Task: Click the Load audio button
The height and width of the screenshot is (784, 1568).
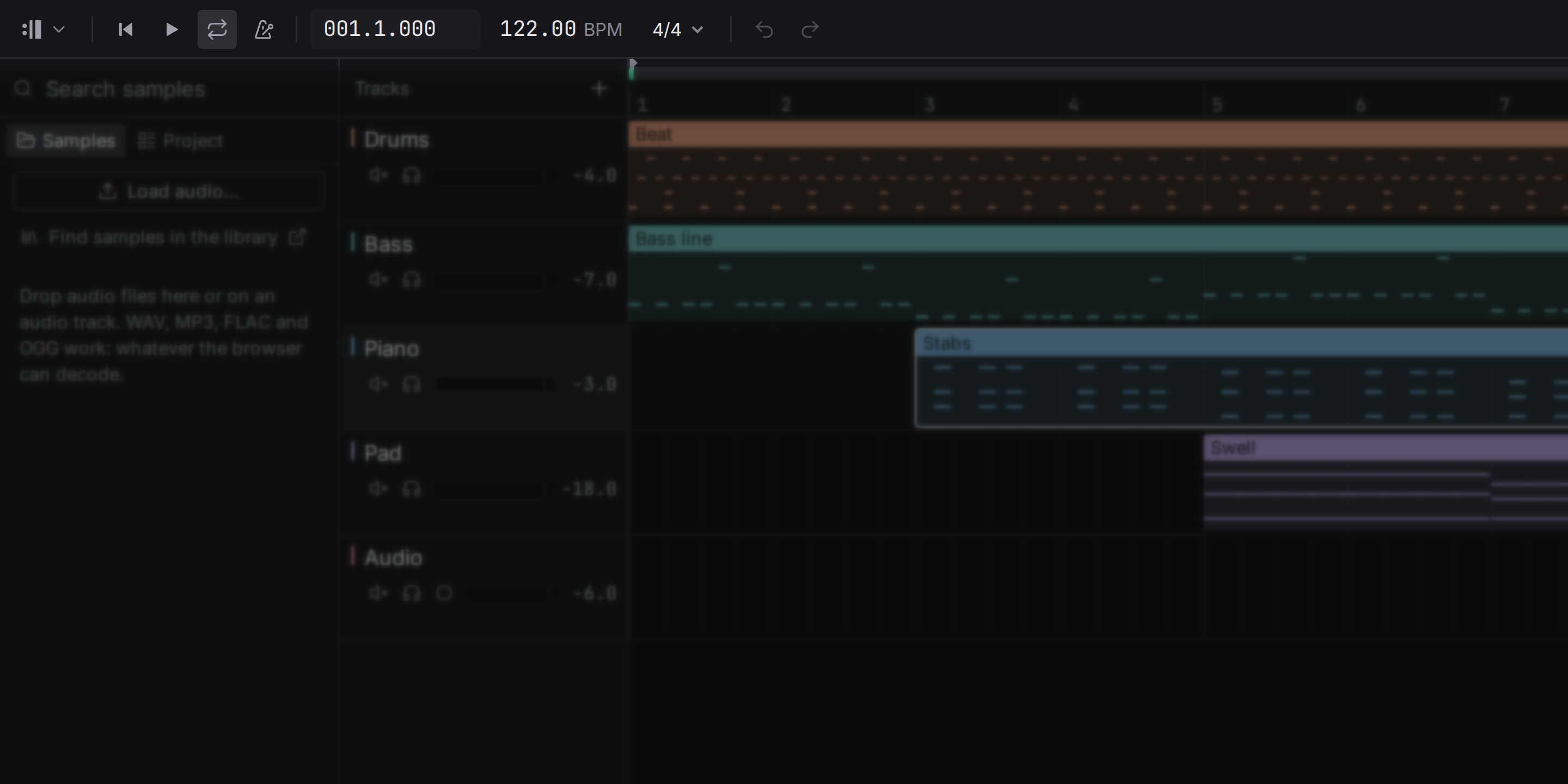Action: [169, 191]
